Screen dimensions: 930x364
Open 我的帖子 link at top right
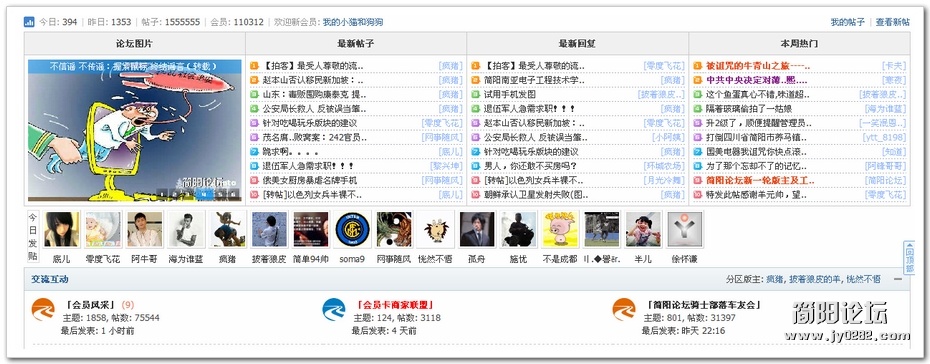[847, 22]
